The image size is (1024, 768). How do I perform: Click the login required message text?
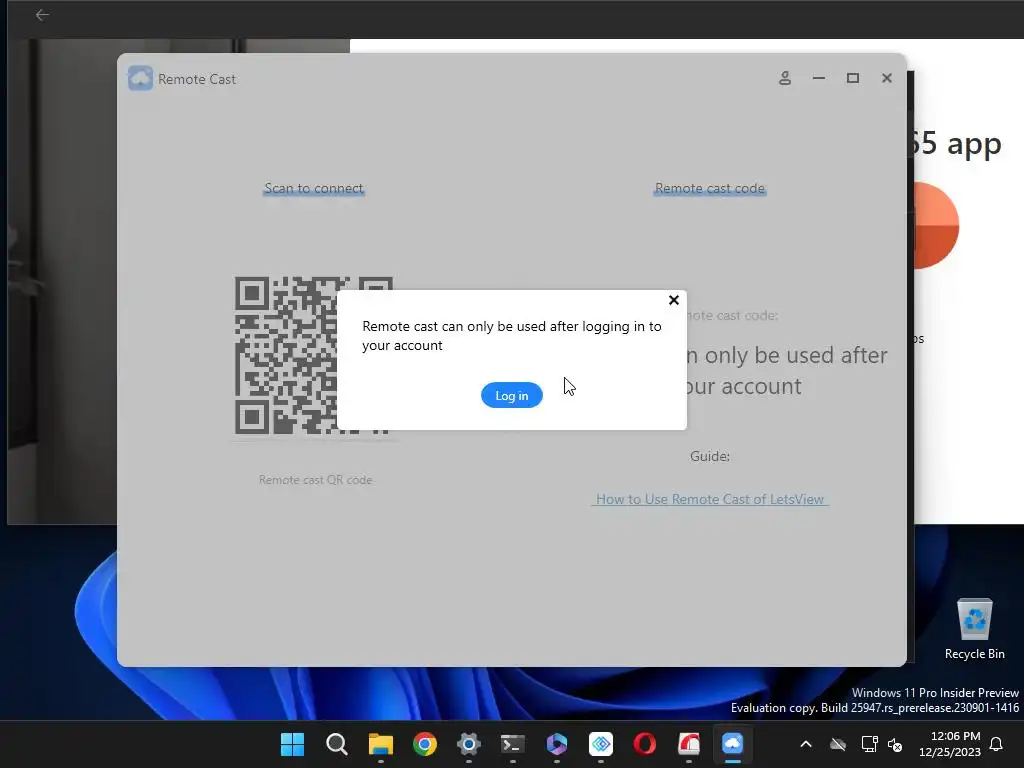click(x=512, y=336)
